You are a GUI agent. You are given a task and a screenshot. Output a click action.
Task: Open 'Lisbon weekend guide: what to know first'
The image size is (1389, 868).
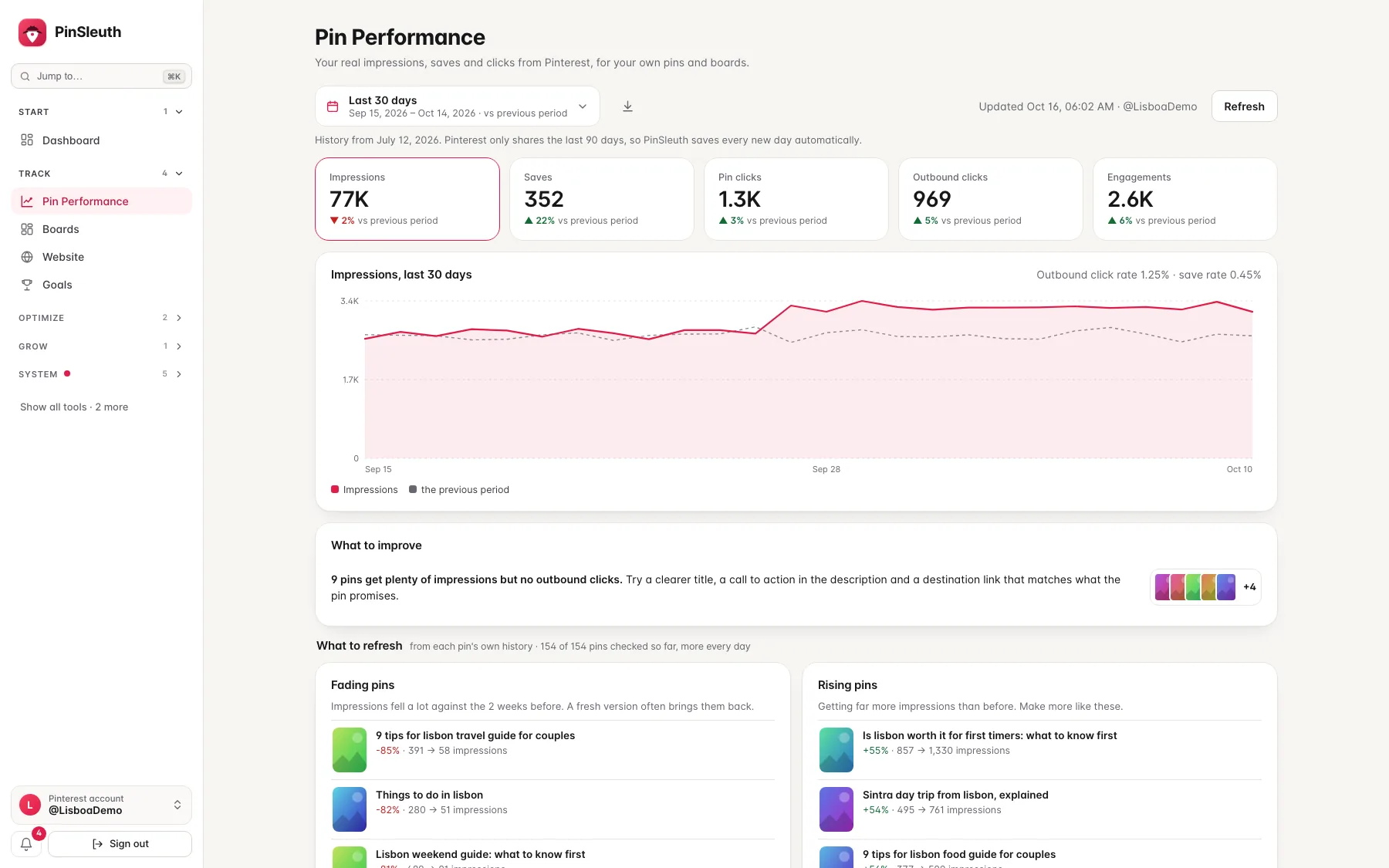coord(480,855)
